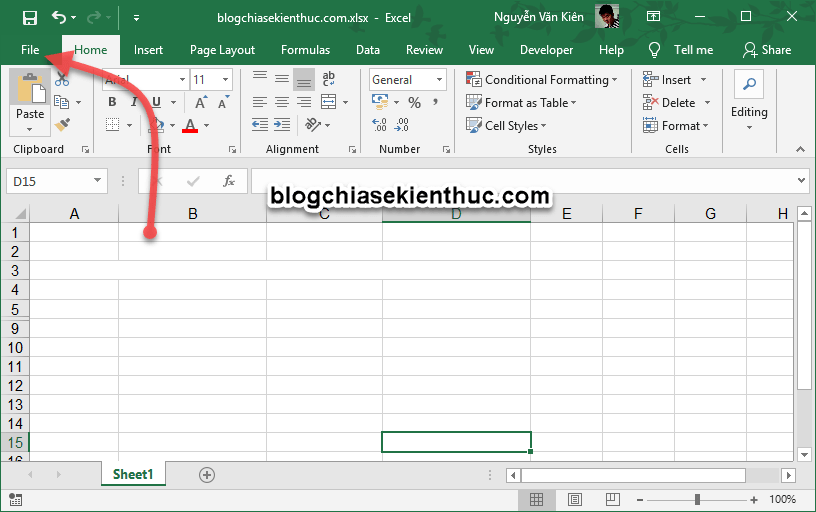Viewport: 816px width, 512px height.
Task: Toggle bold formatting
Action: pyautogui.click(x=112, y=102)
